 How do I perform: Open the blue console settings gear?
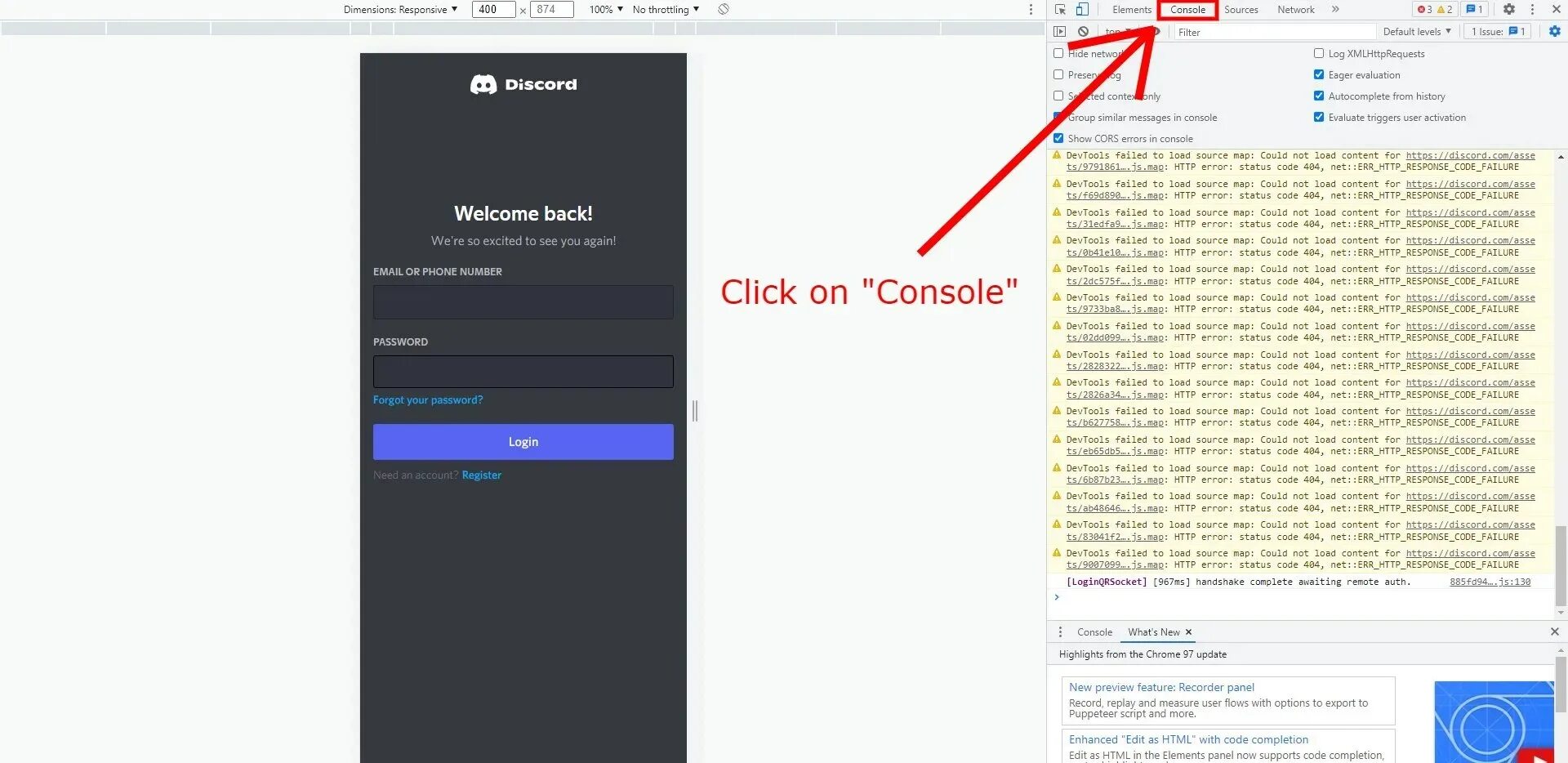[x=1555, y=32]
